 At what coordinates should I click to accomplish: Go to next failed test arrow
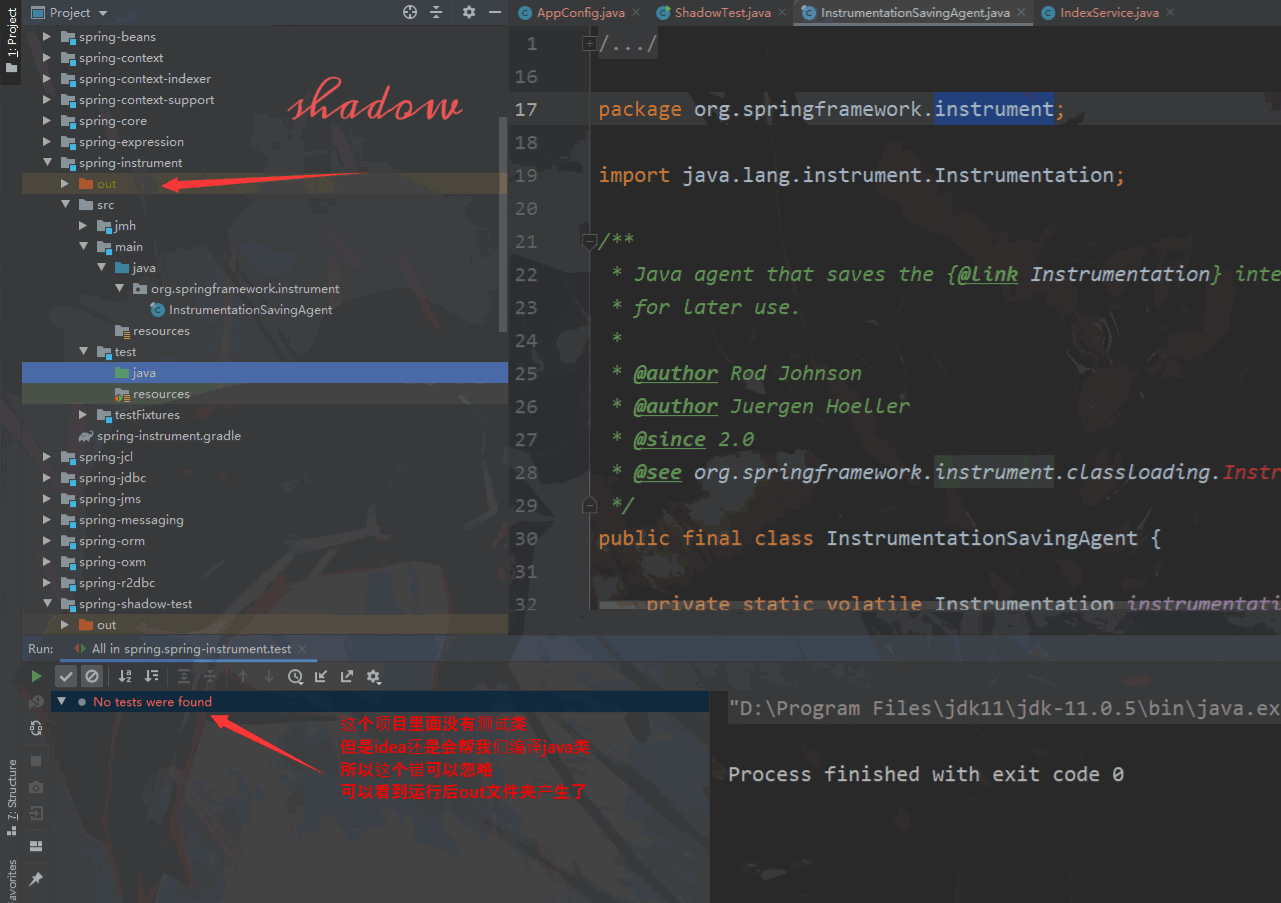(x=269, y=677)
